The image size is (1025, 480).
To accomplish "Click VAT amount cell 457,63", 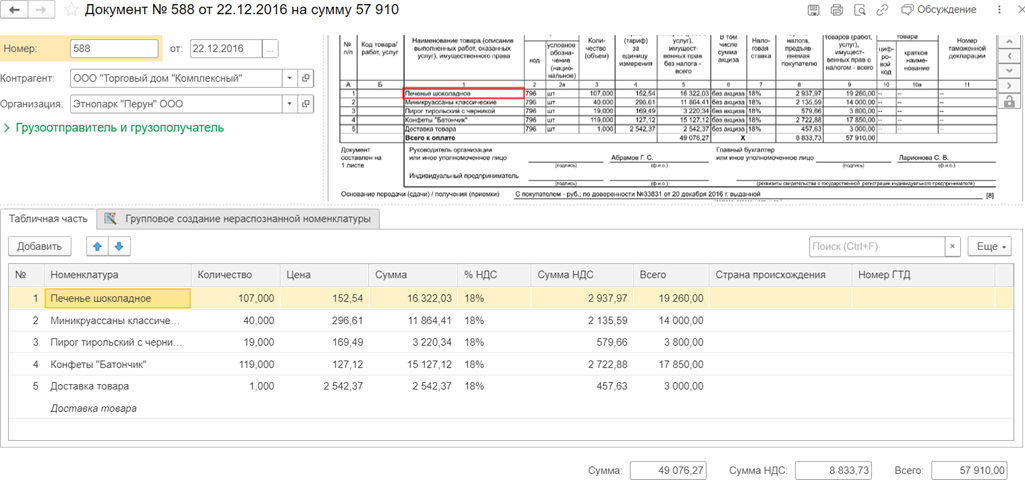I will point(582,386).
